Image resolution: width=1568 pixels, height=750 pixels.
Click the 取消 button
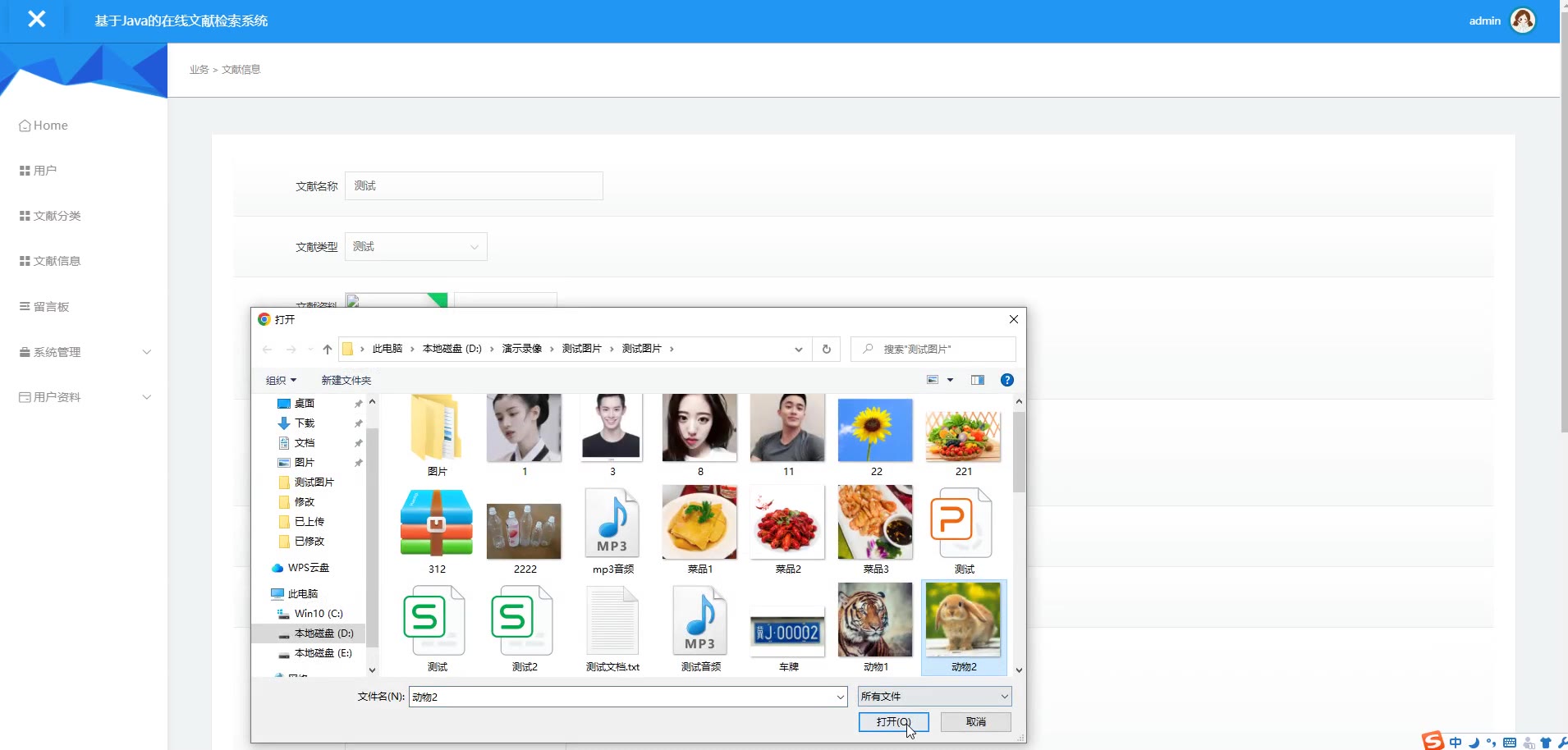pyautogui.click(x=976, y=722)
